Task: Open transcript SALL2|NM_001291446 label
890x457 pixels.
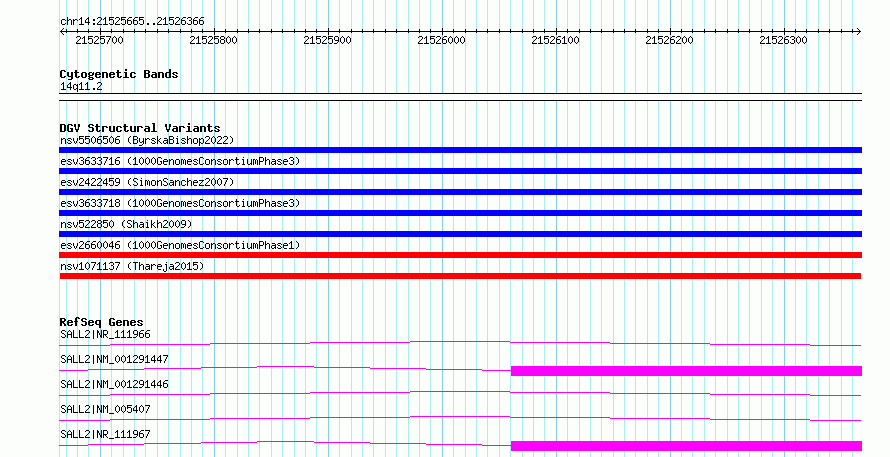Action: [x=114, y=384]
